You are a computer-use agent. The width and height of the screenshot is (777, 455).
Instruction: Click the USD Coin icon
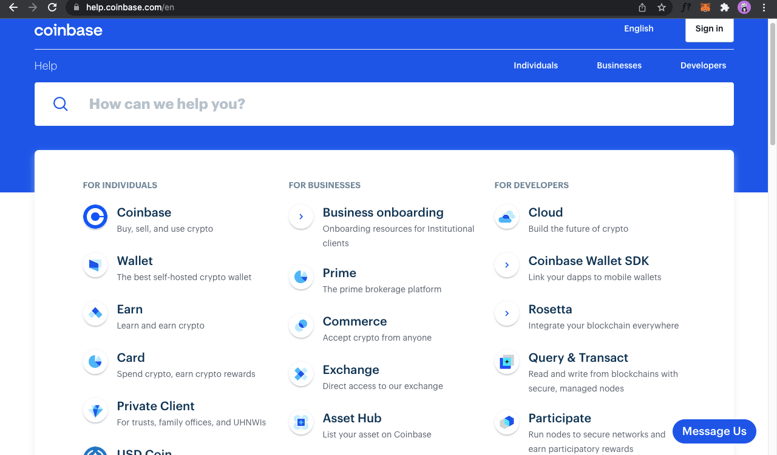[x=95, y=451]
